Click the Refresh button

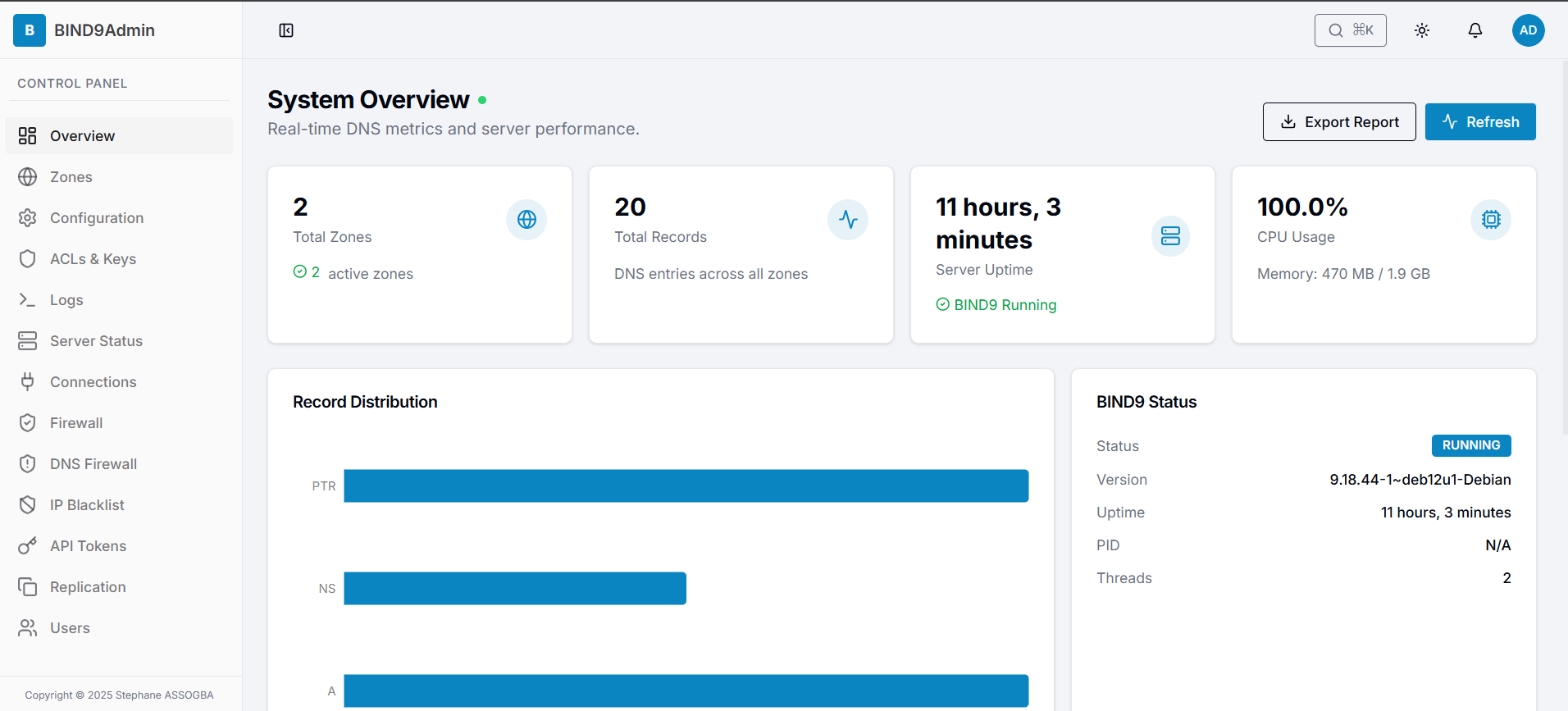point(1480,122)
